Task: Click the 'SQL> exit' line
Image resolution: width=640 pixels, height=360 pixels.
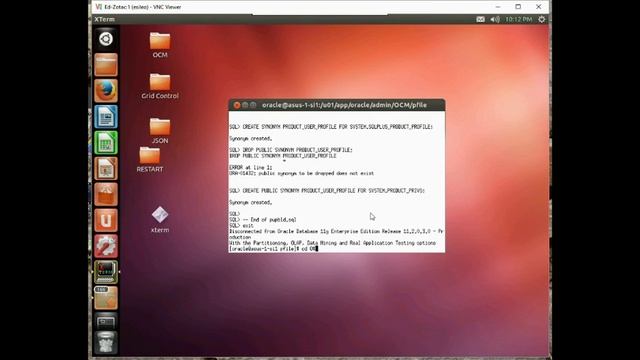Action: tap(242, 225)
